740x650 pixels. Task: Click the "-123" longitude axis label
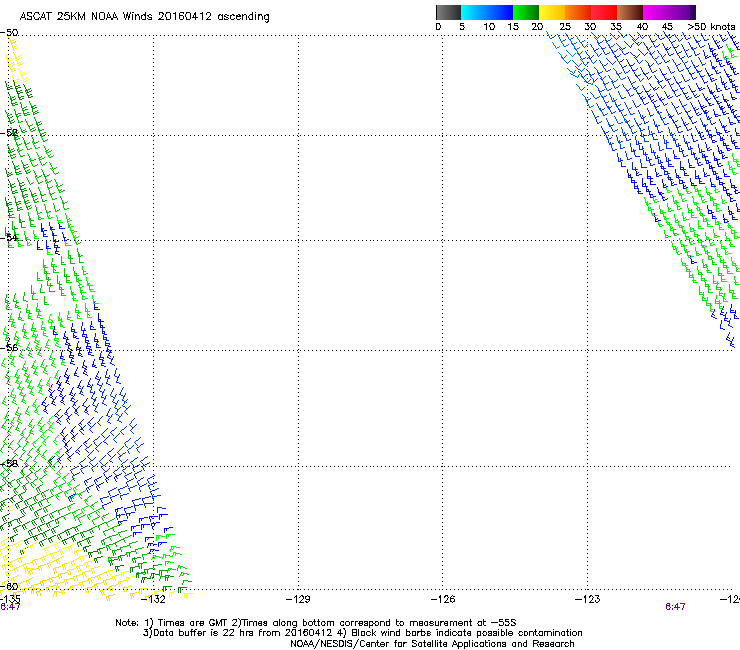588,599
